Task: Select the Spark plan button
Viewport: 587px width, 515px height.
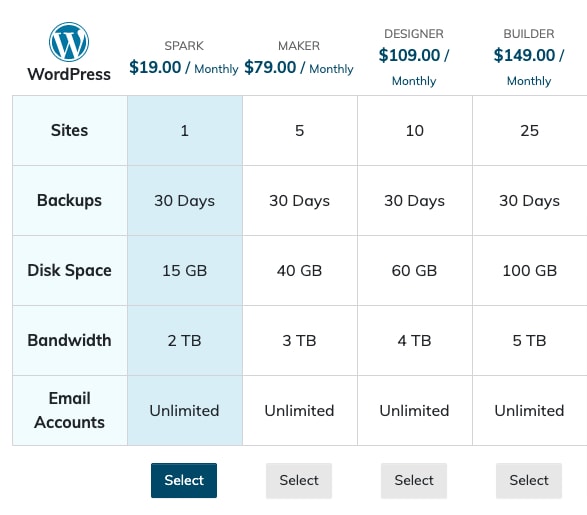Action: pos(184,480)
